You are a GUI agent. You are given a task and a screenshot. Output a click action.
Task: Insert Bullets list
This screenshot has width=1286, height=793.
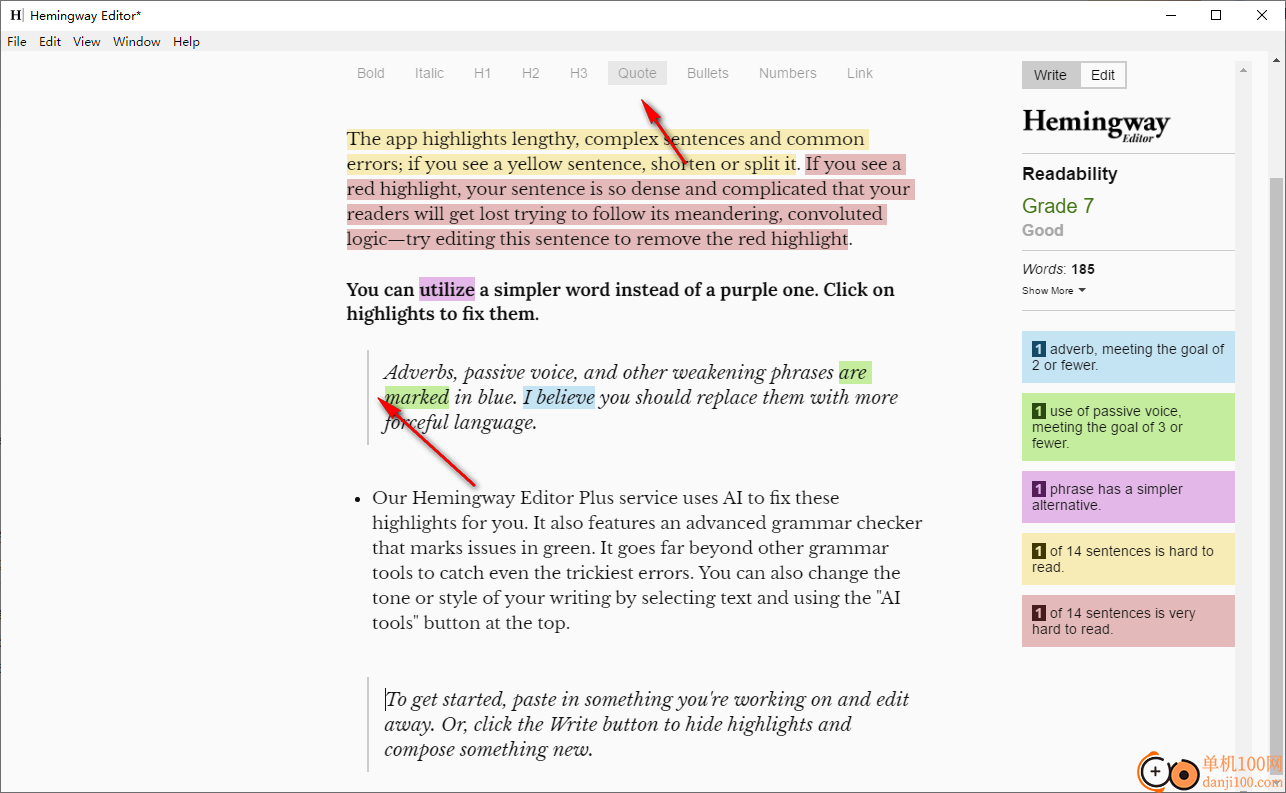pos(708,73)
